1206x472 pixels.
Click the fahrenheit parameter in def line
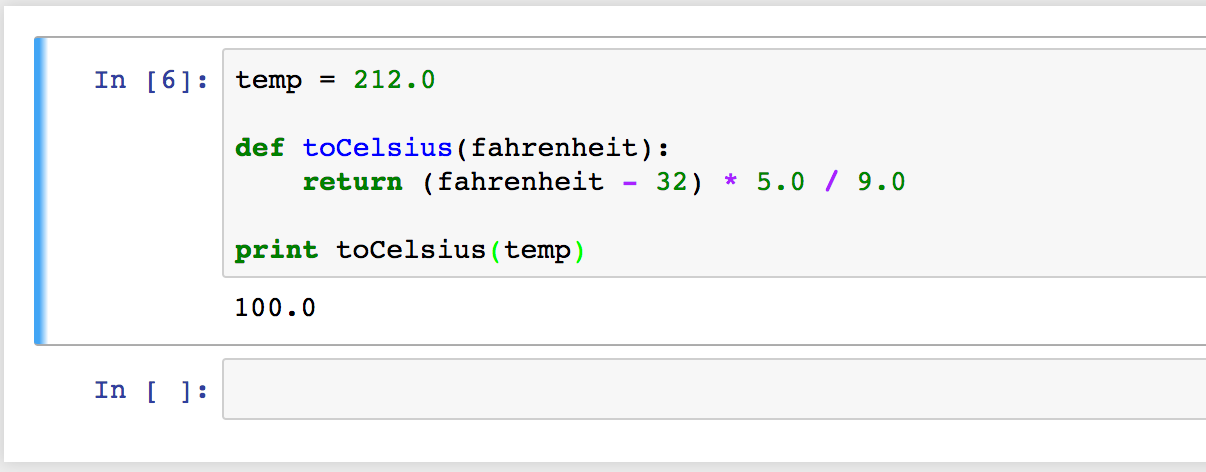click(553, 148)
